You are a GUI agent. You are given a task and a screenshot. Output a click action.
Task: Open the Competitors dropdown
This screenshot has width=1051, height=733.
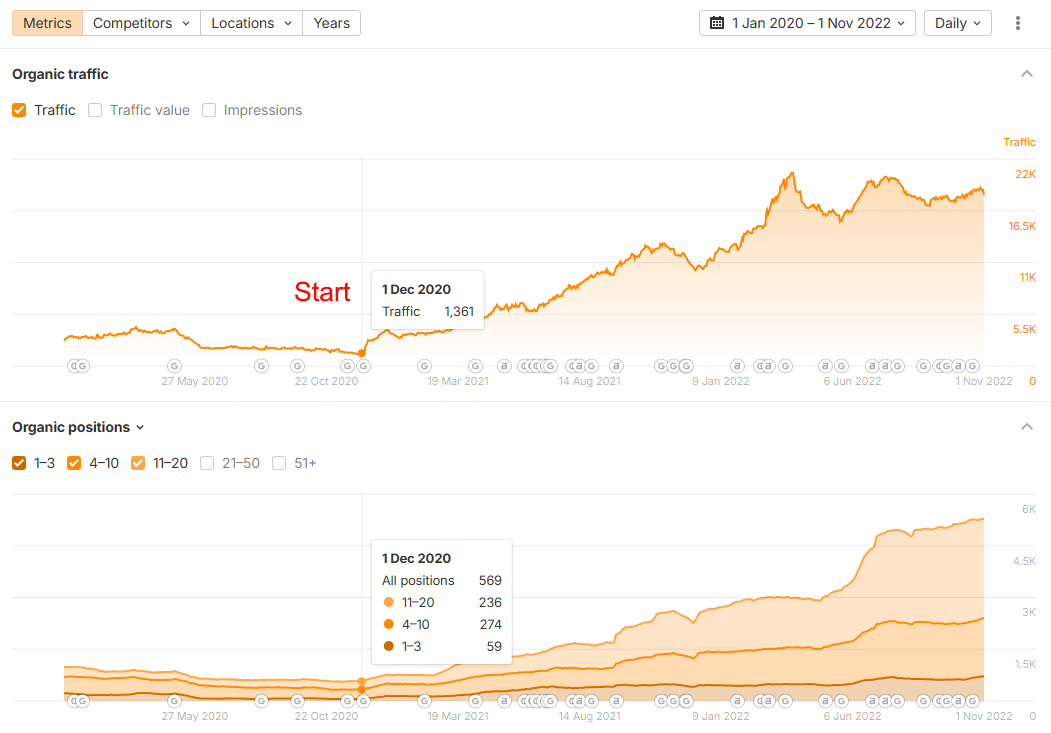(x=141, y=23)
